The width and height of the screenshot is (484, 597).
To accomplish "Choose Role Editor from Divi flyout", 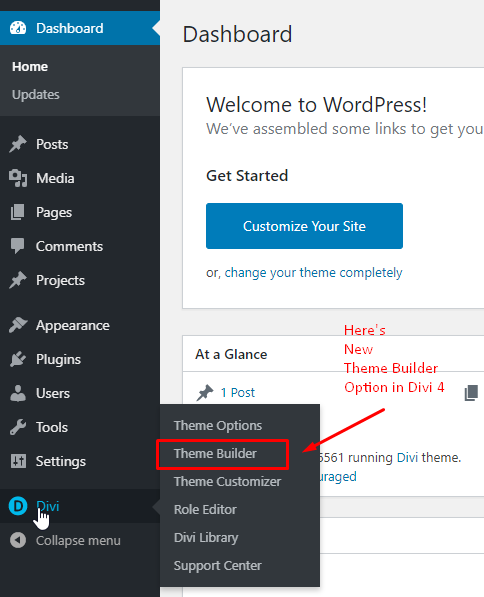I will 205,509.
